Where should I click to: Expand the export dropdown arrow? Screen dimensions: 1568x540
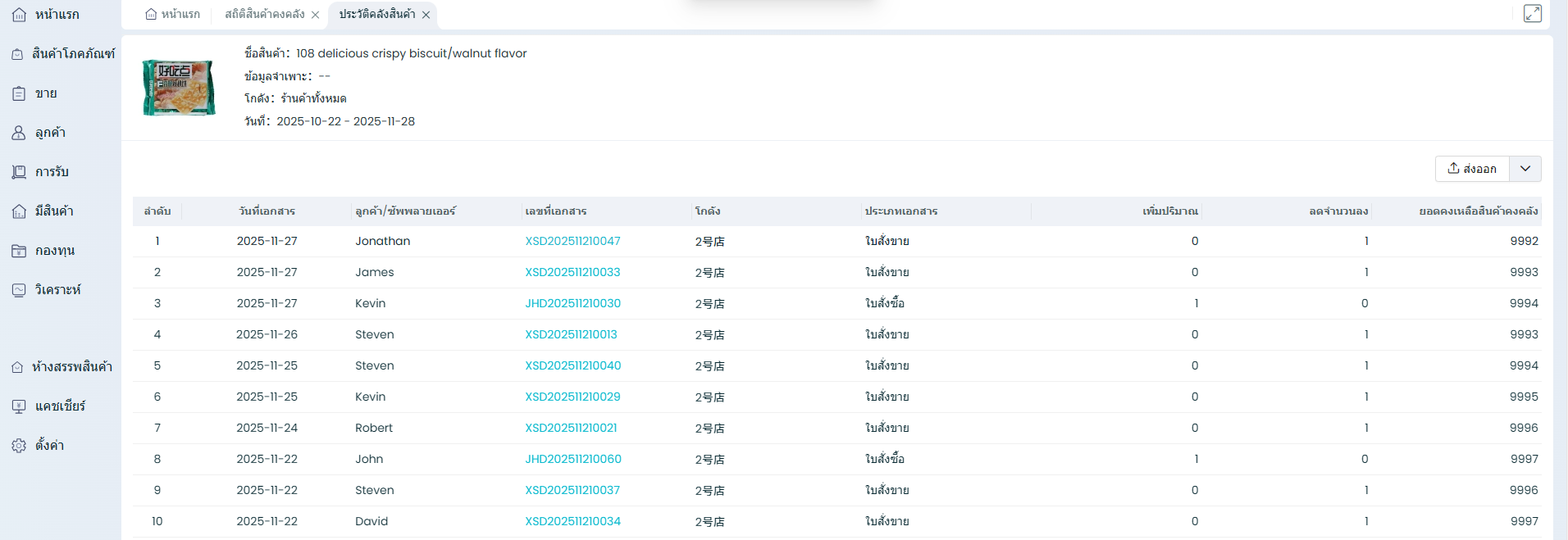click(1525, 169)
